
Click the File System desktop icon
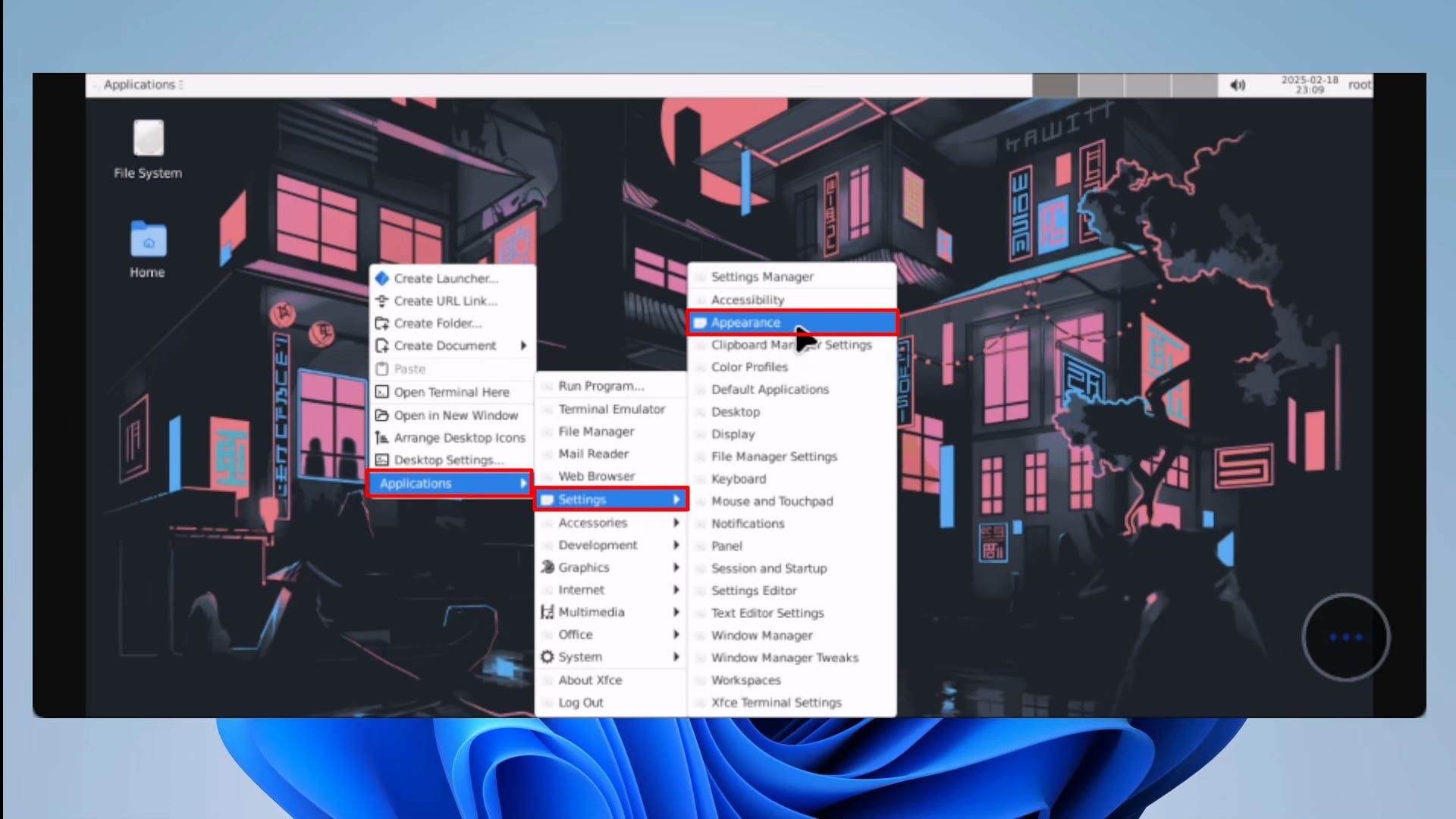point(148,139)
